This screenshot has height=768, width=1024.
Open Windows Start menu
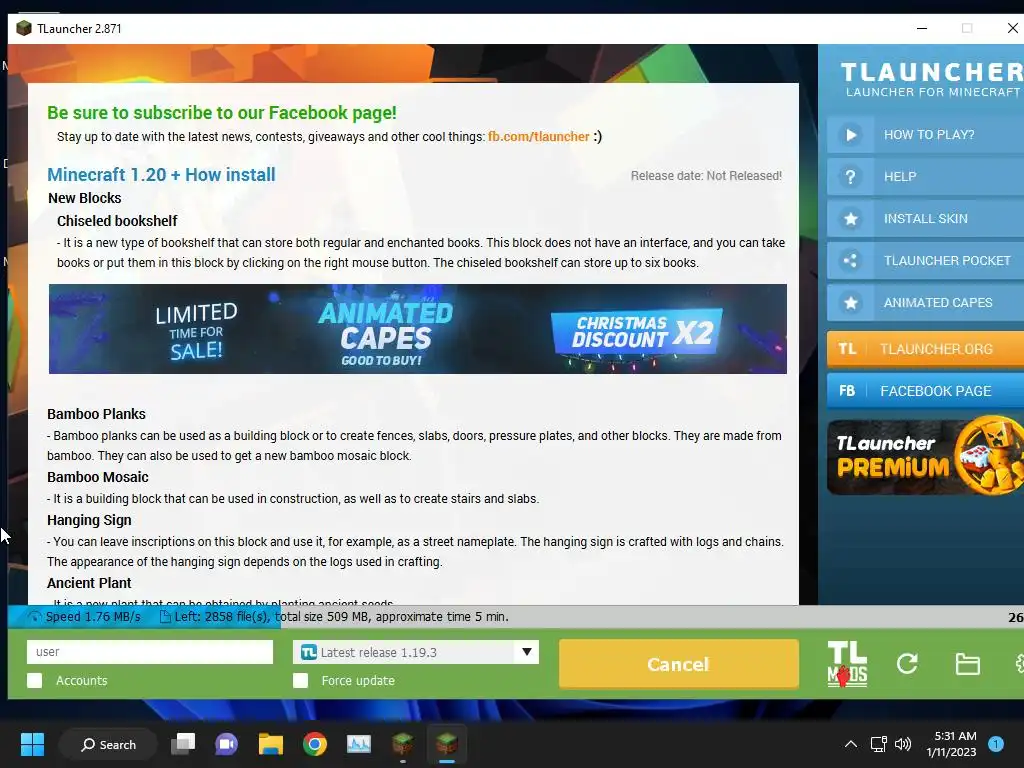32,744
